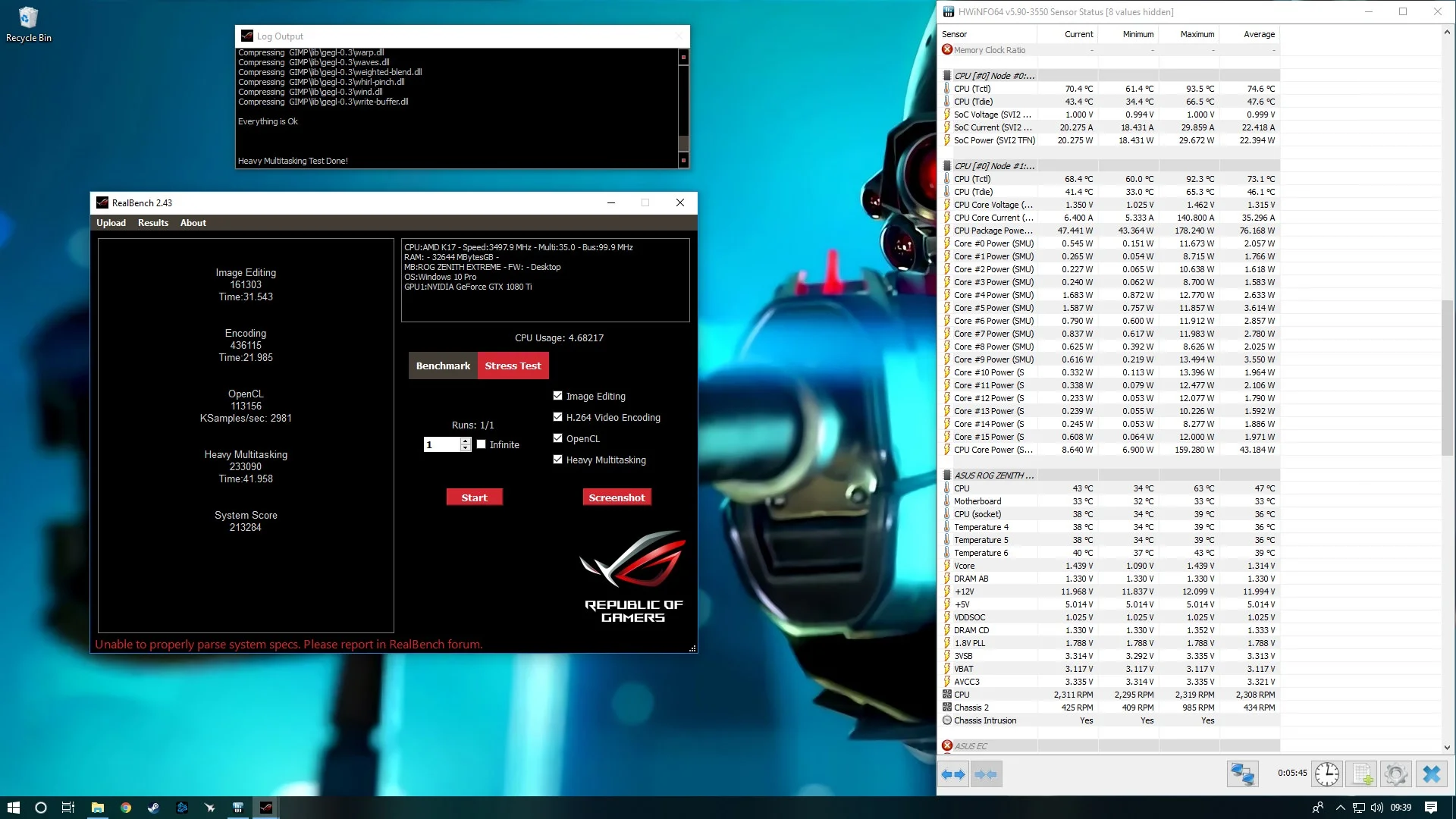Reset timer with the clock icon

[x=1327, y=774]
